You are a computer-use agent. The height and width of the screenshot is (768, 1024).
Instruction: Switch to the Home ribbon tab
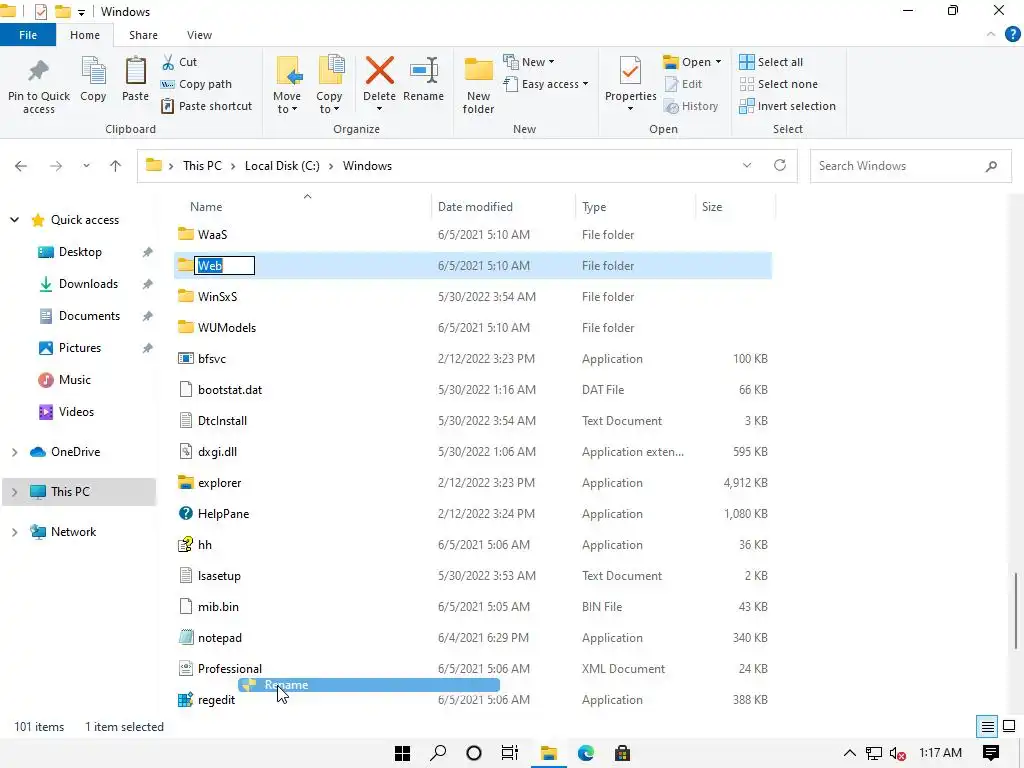click(85, 35)
